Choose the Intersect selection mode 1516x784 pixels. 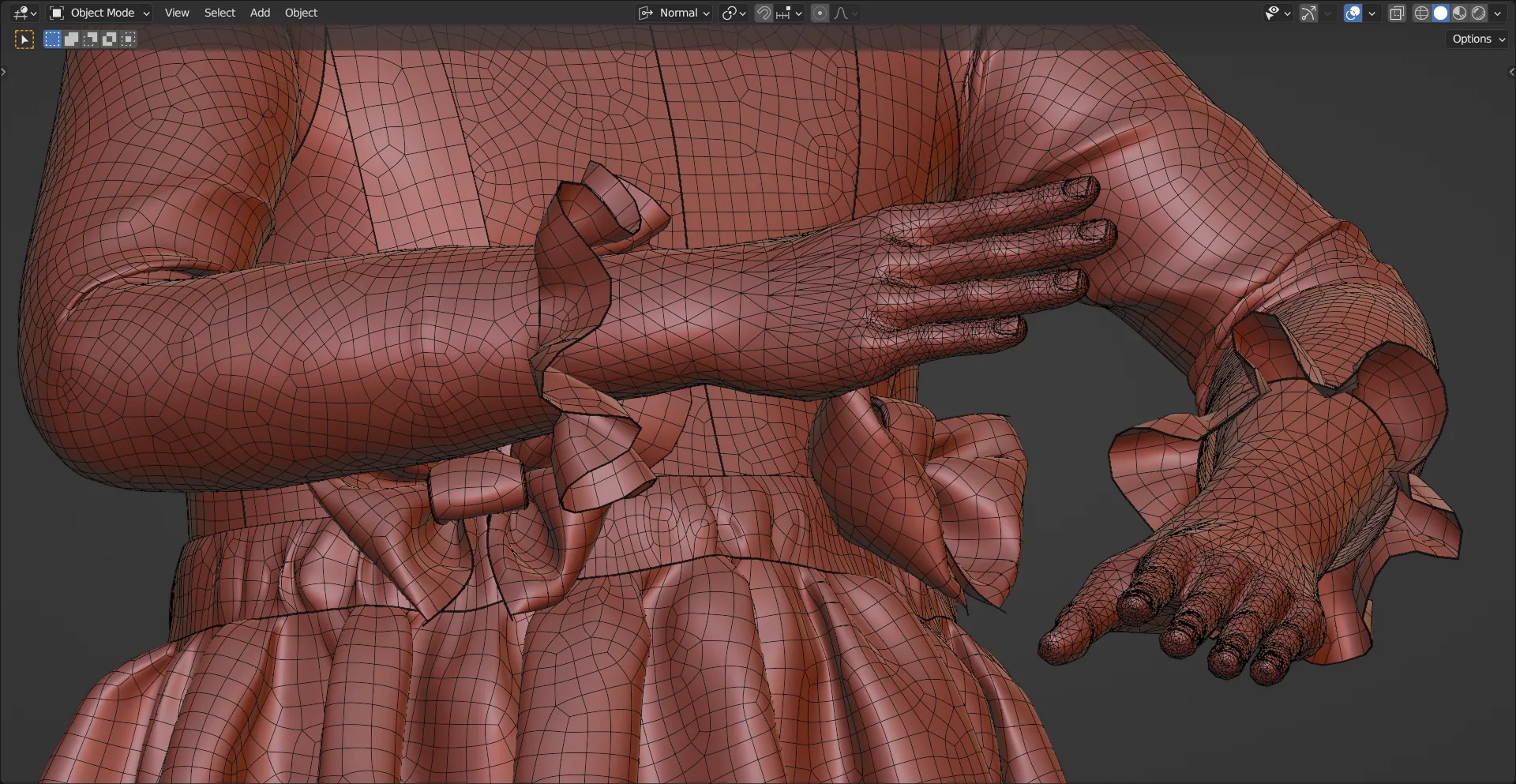128,39
